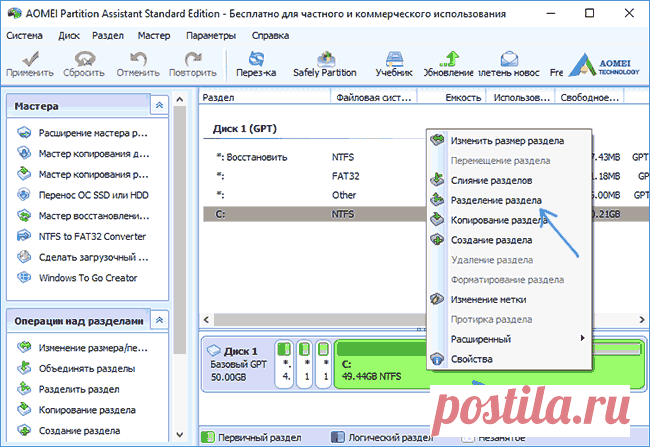
Task: Click the partition list scroll-right arrow
Action: click(x=642, y=320)
